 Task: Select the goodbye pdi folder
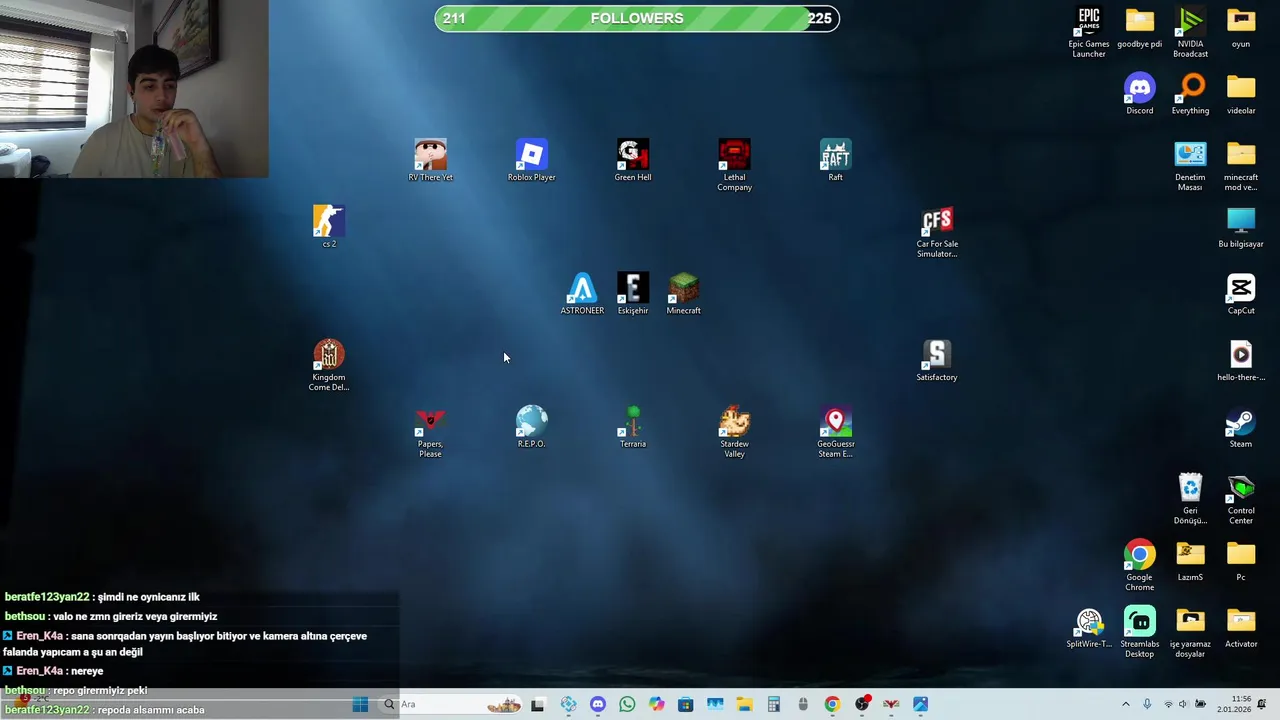(x=1140, y=28)
